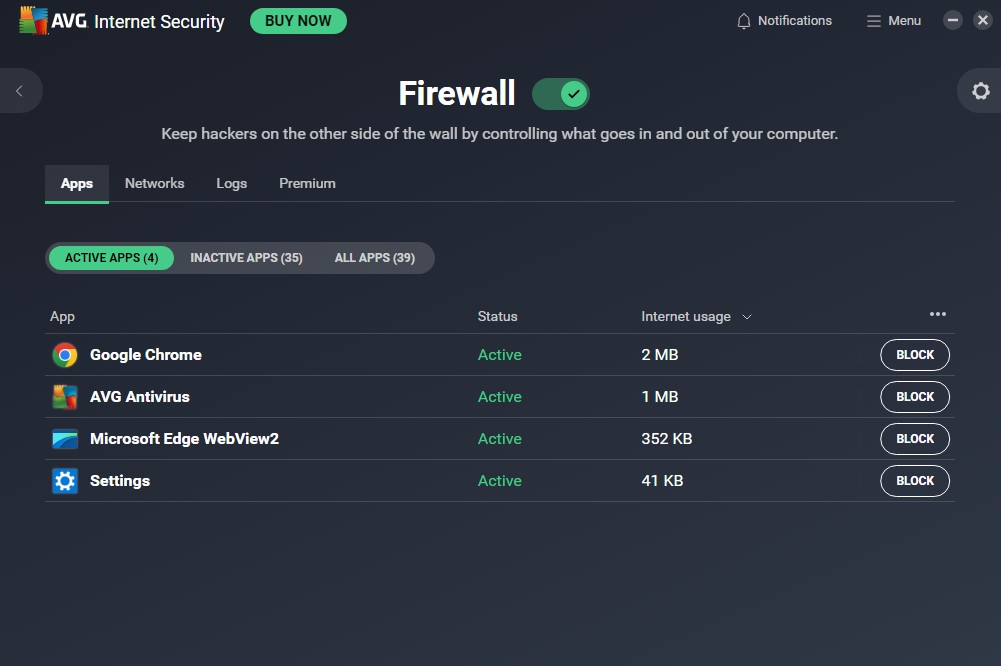Click the Internet usage column header
The image size is (1001, 666).
686,317
